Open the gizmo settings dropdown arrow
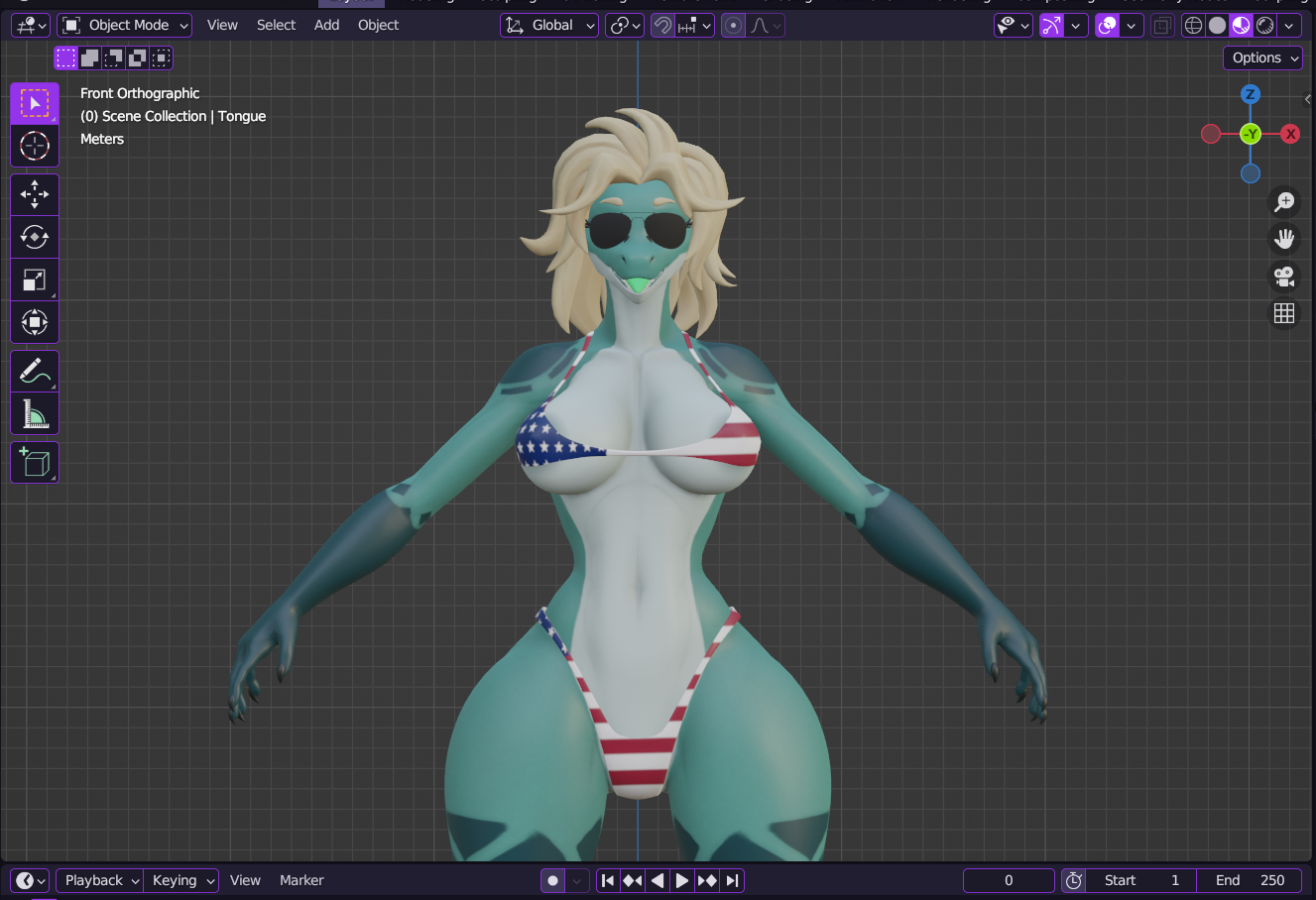1316x900 pixels. coord(1075,26)
